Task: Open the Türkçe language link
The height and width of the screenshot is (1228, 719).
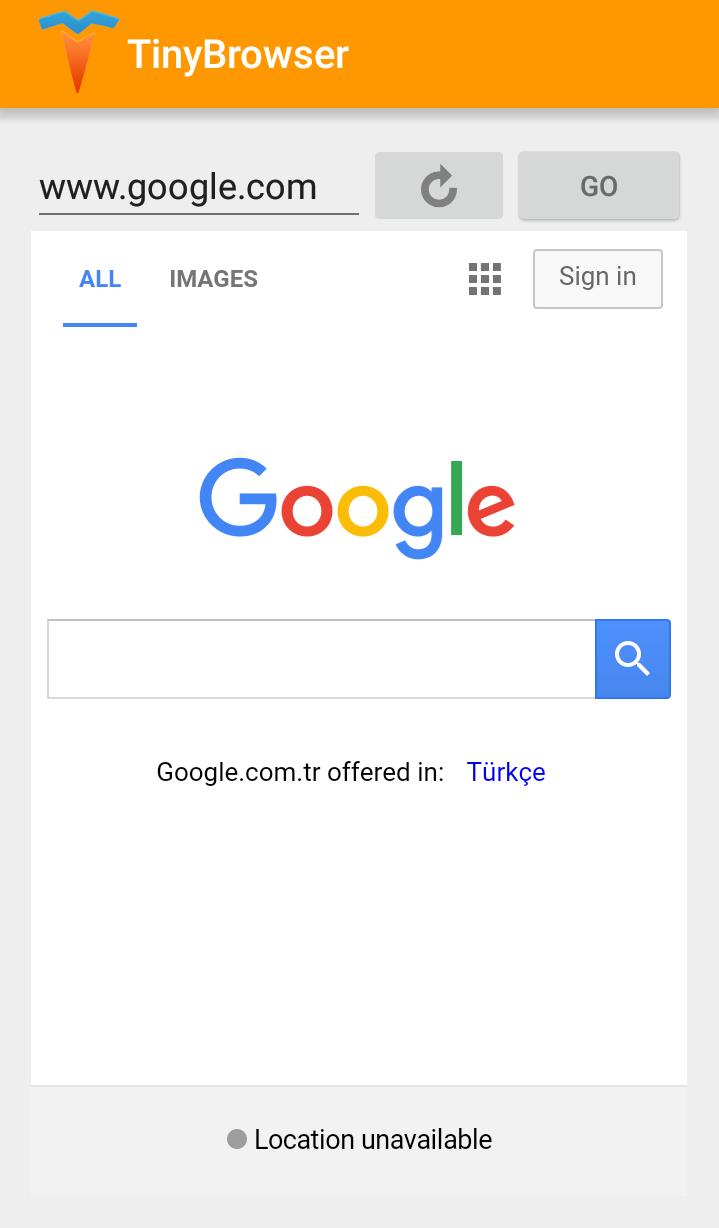Action: (506, 772)
